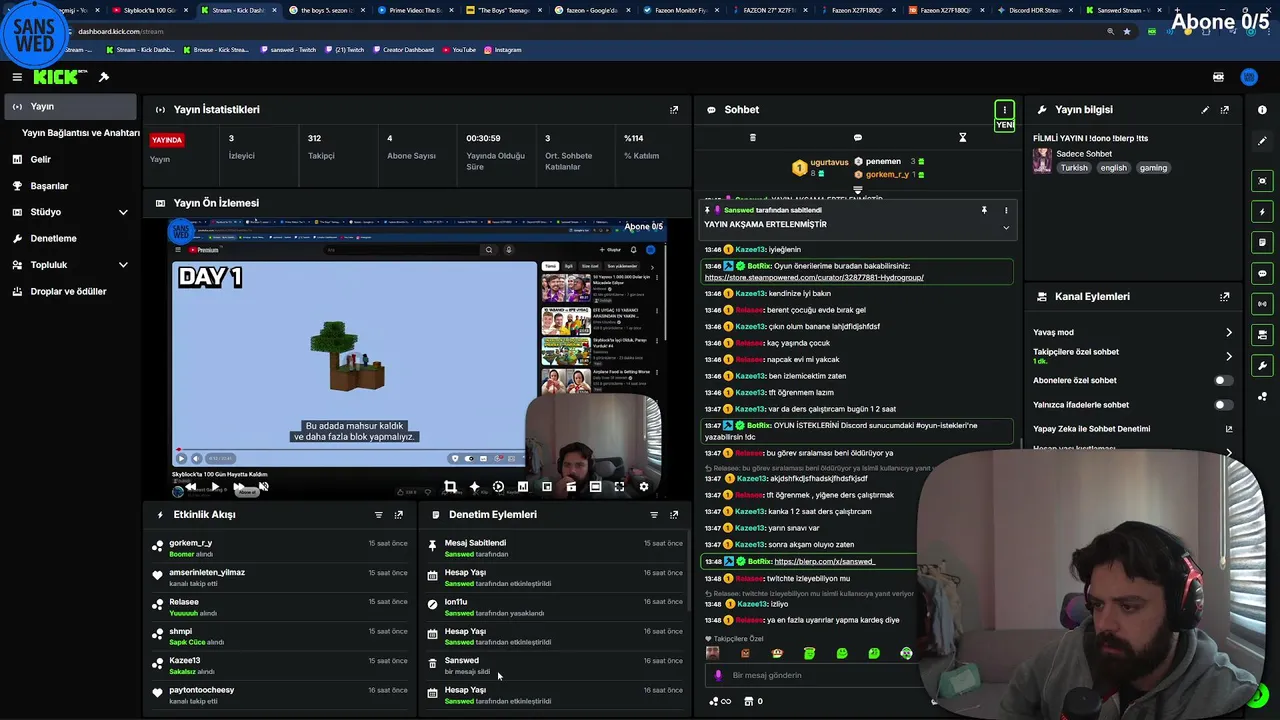Open the Sohbet three-dot options menu
This screenshot has width=1280, height=720.
1005,110
